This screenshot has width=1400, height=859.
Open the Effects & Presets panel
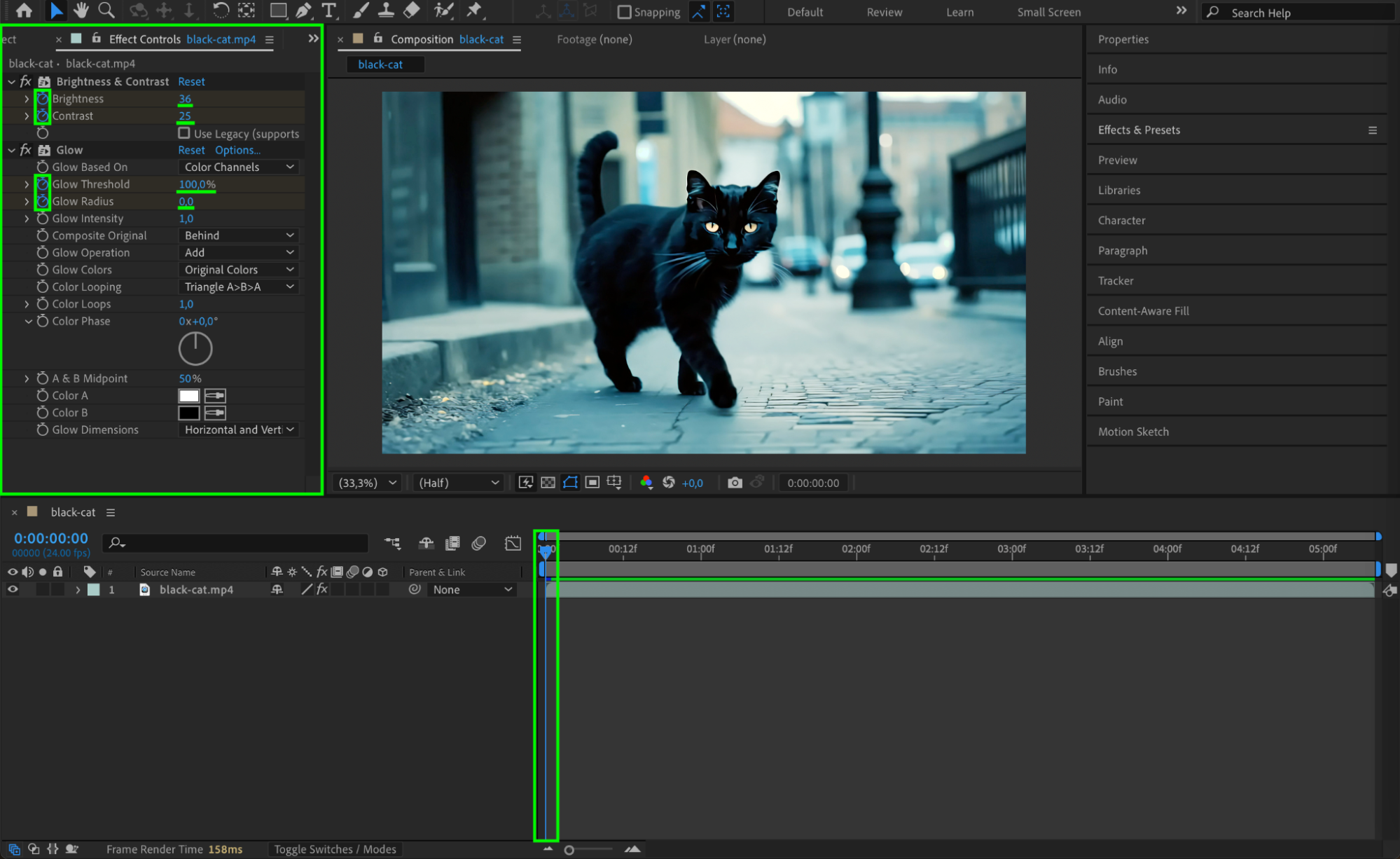coord(1139,130)
